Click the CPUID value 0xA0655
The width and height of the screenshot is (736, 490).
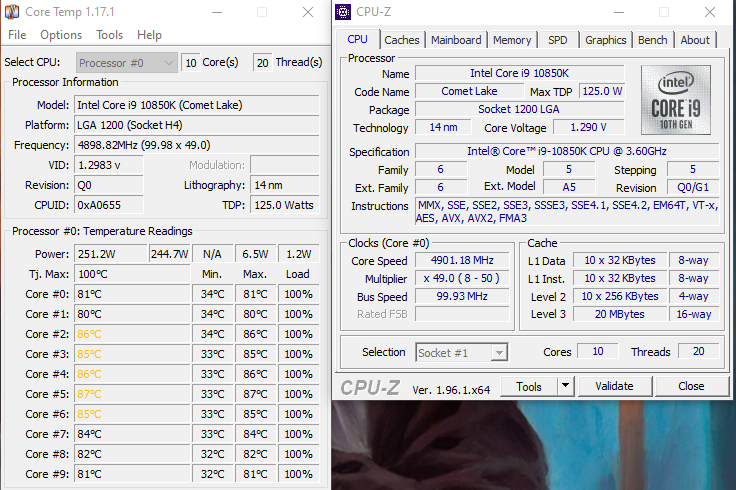(x=109, y=205)
